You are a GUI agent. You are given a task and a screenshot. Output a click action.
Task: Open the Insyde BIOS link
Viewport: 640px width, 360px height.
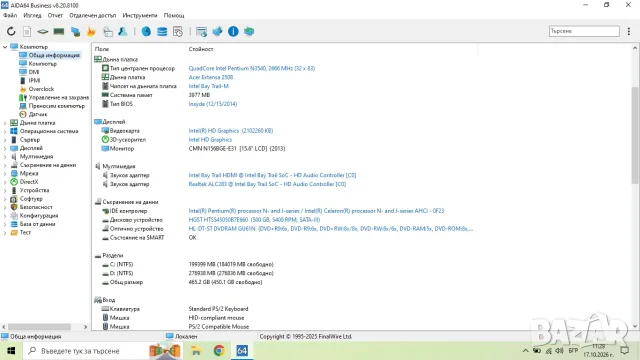pyautogui.click(x=213, y=104)
